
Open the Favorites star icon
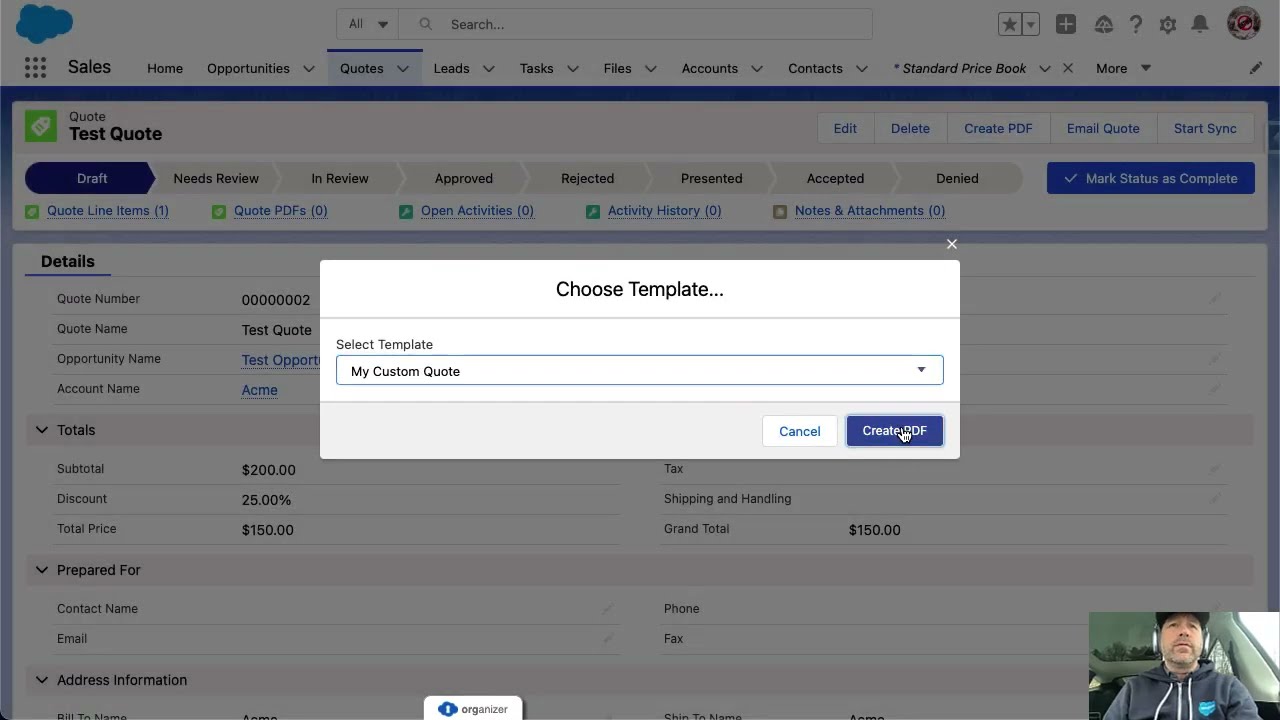1010,25
